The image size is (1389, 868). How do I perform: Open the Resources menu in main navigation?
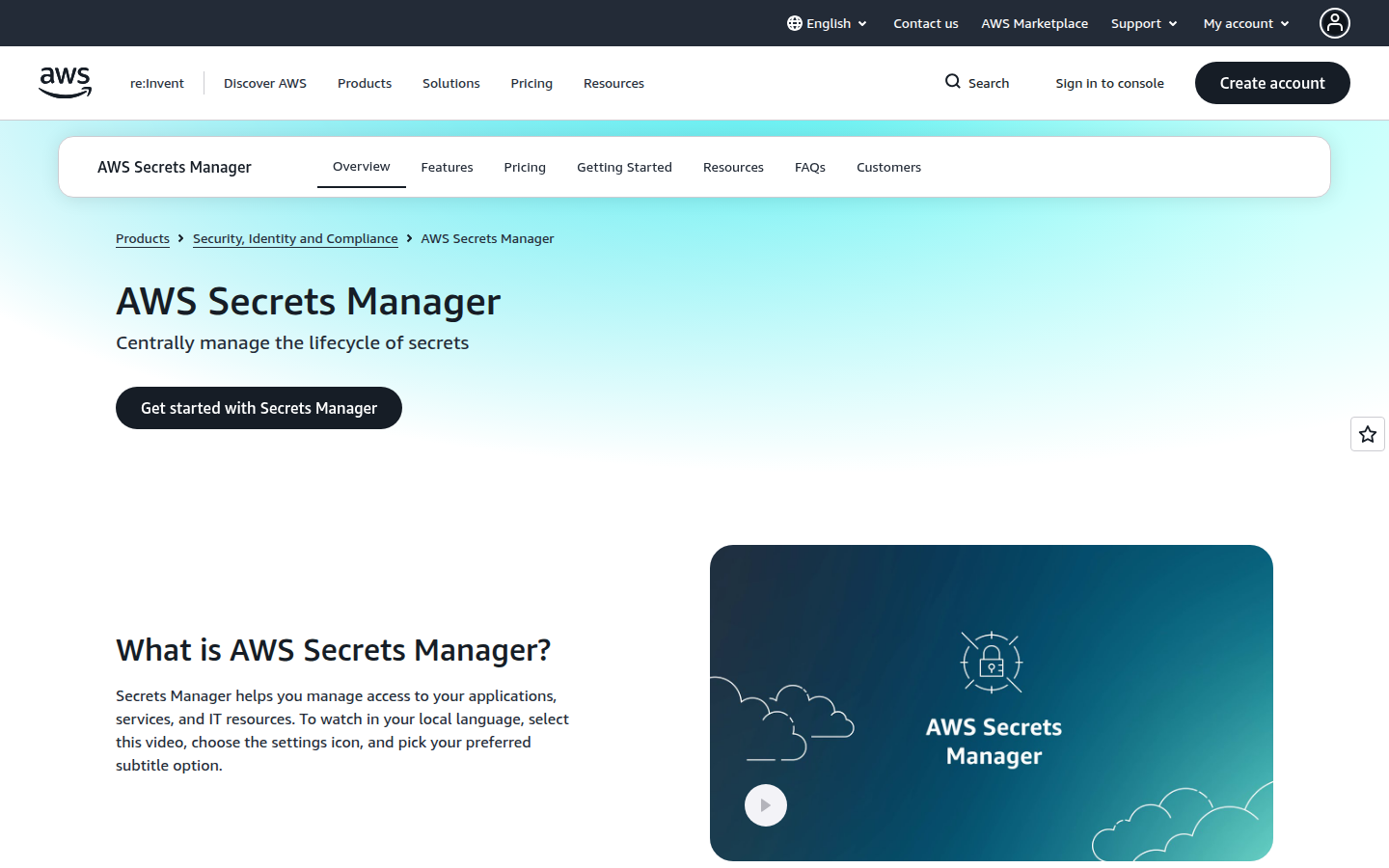coord(613,83)
